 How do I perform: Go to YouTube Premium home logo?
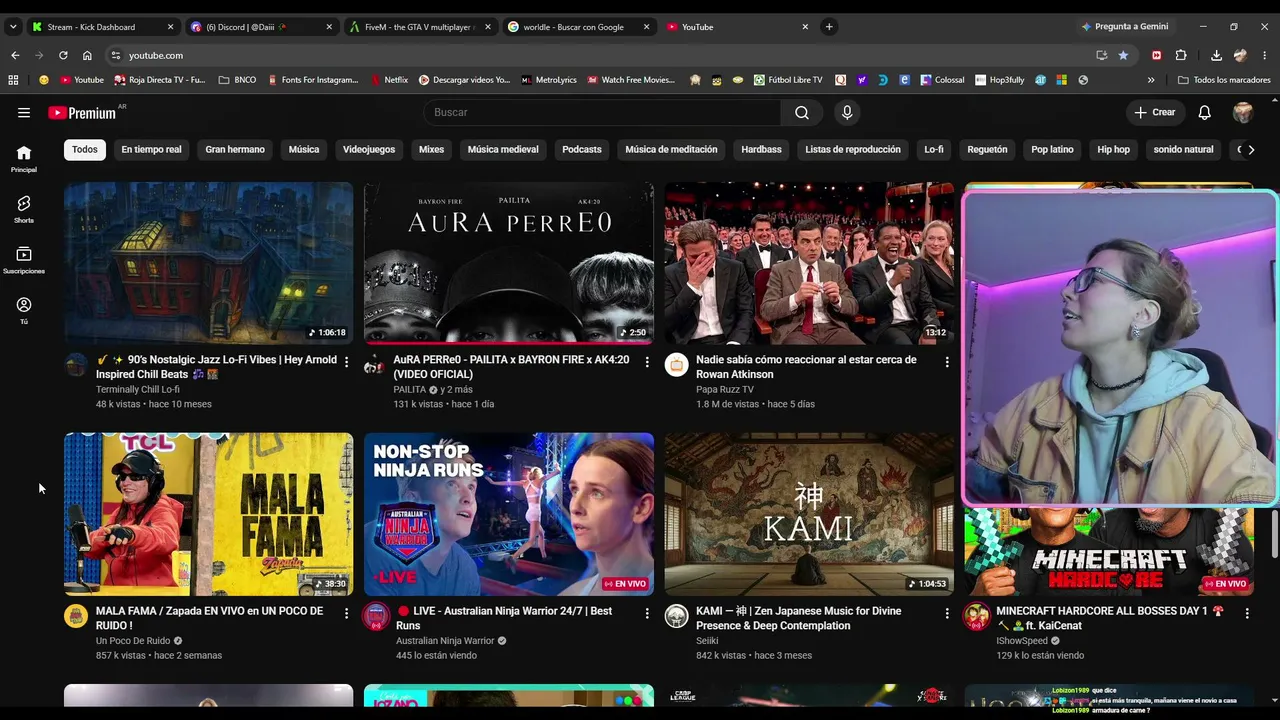[x=82, y=113]
